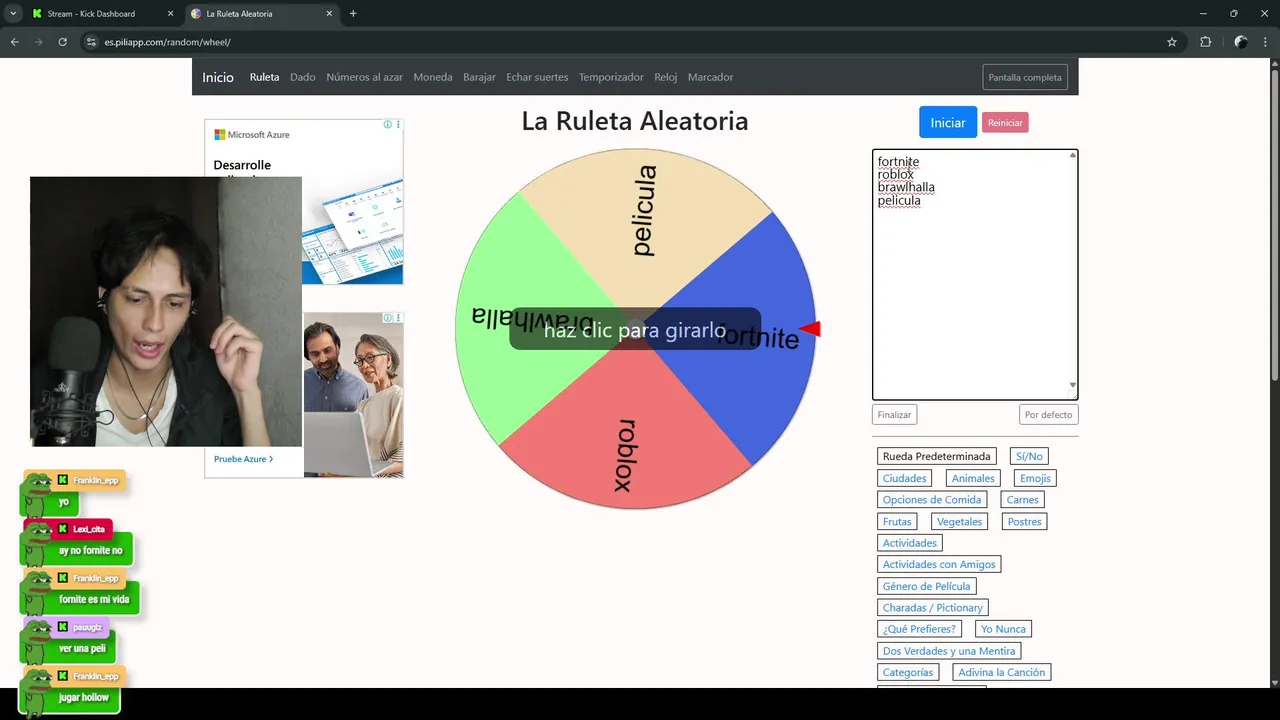
Task: Select the Carnes preset
Action: coord(1023,499)
